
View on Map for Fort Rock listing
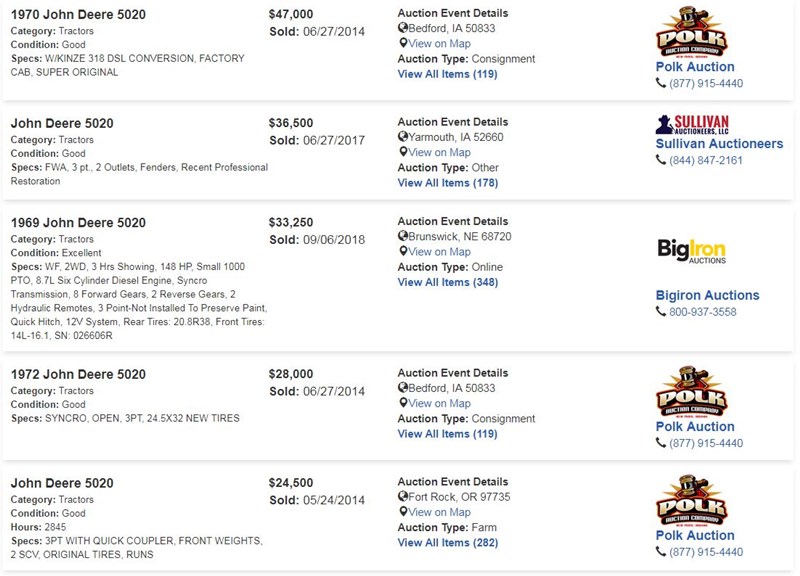pos(439,512)
